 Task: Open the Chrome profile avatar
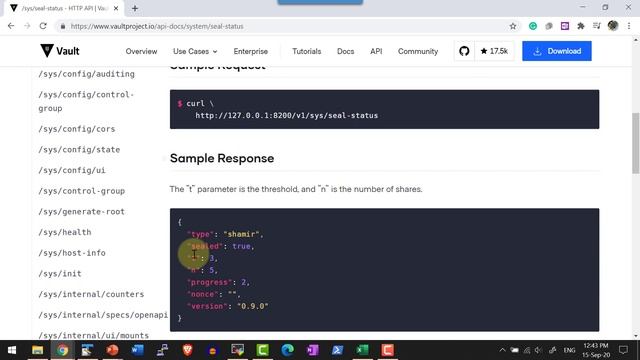click(613, 26)
